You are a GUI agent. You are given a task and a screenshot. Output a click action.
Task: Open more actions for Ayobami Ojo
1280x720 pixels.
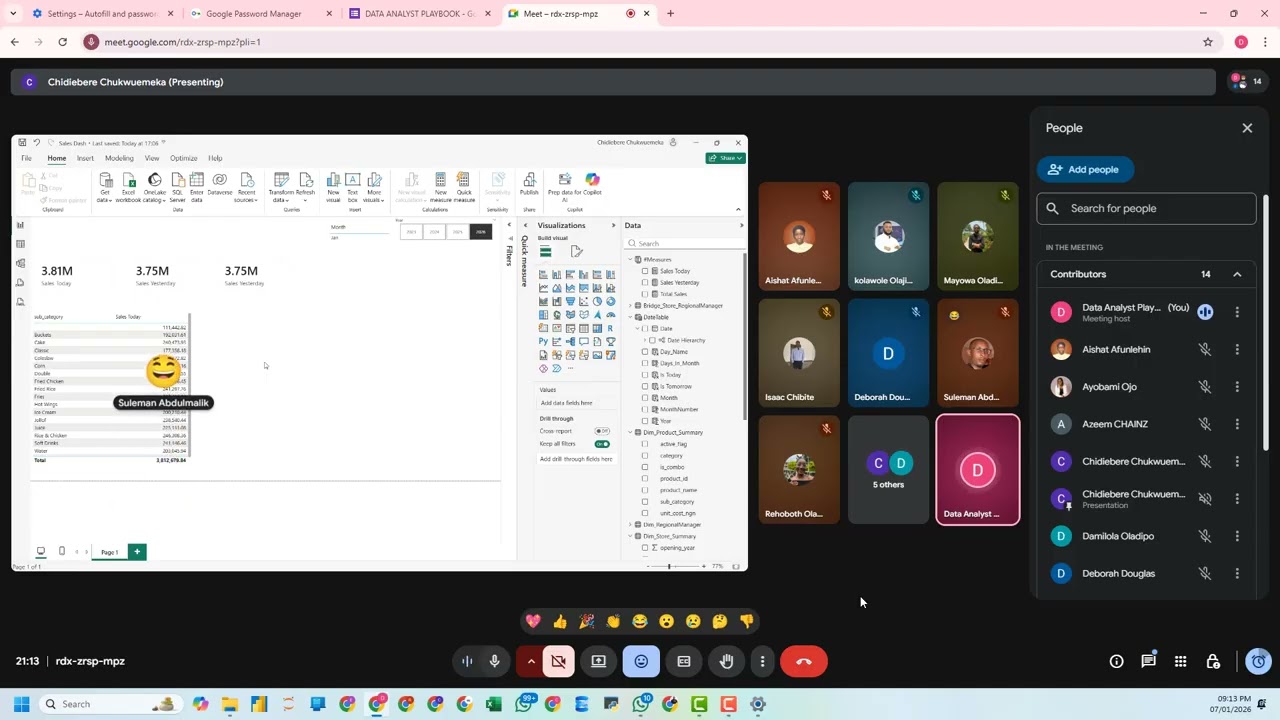click(1237, 387)
